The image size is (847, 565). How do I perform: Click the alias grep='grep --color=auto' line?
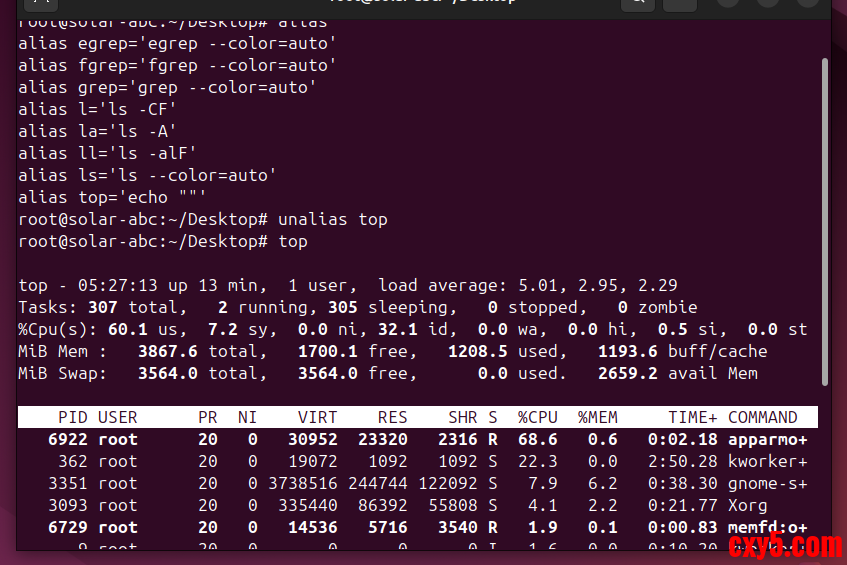pyautogui.click(x=167, y=88)
